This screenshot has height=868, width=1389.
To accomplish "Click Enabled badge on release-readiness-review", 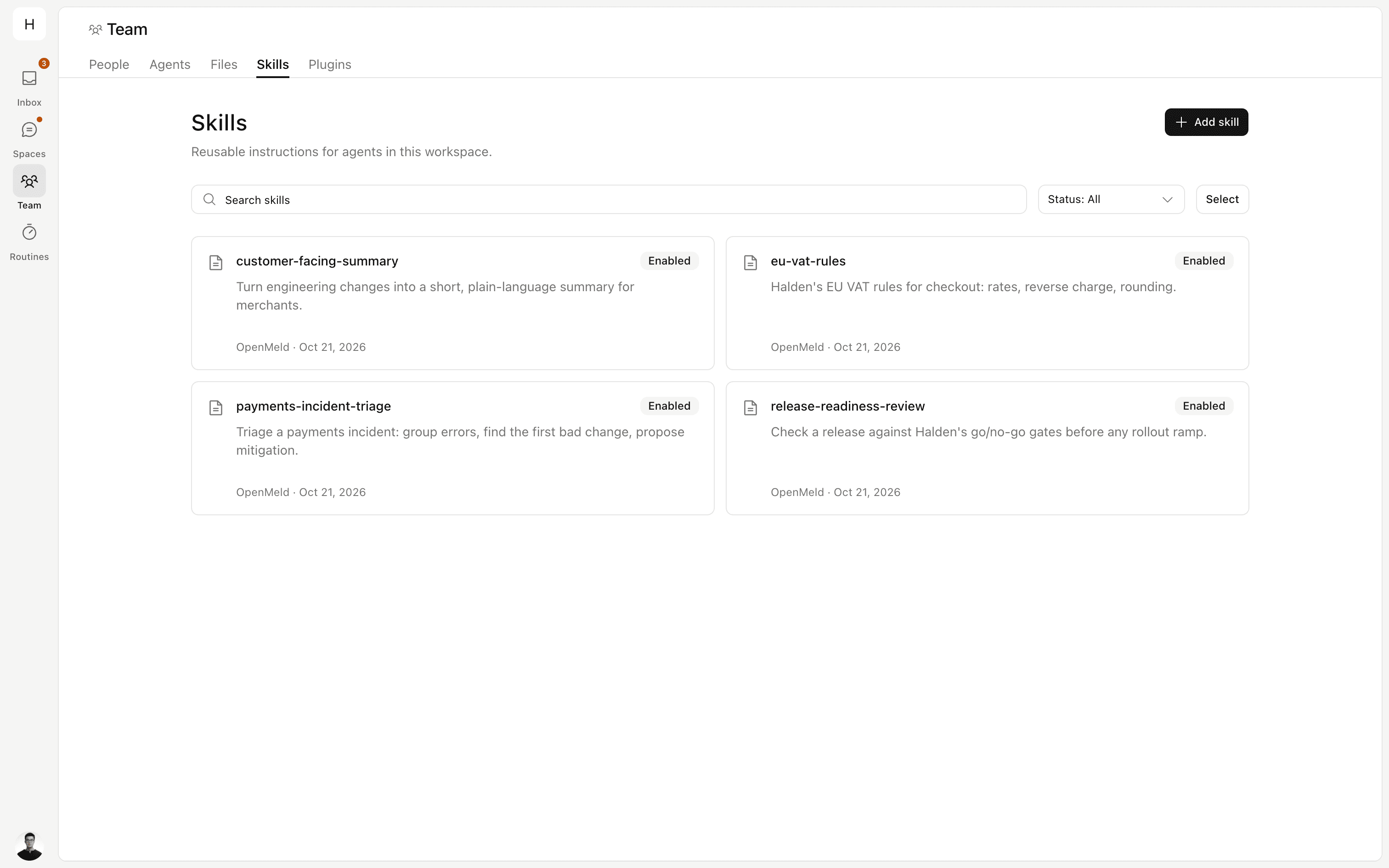I will [x=1203, y=406].
